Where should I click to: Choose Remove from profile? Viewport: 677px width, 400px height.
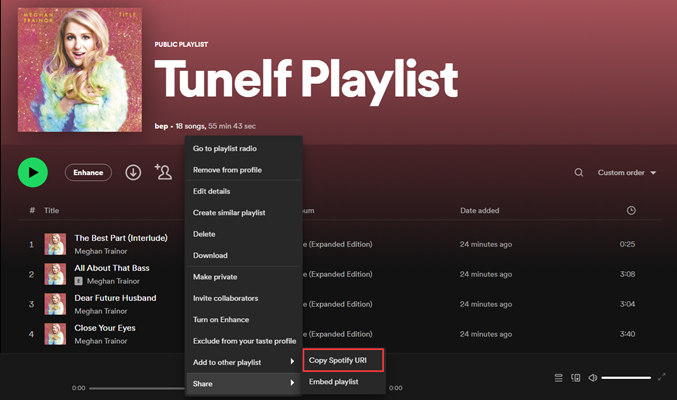[243, 170]
